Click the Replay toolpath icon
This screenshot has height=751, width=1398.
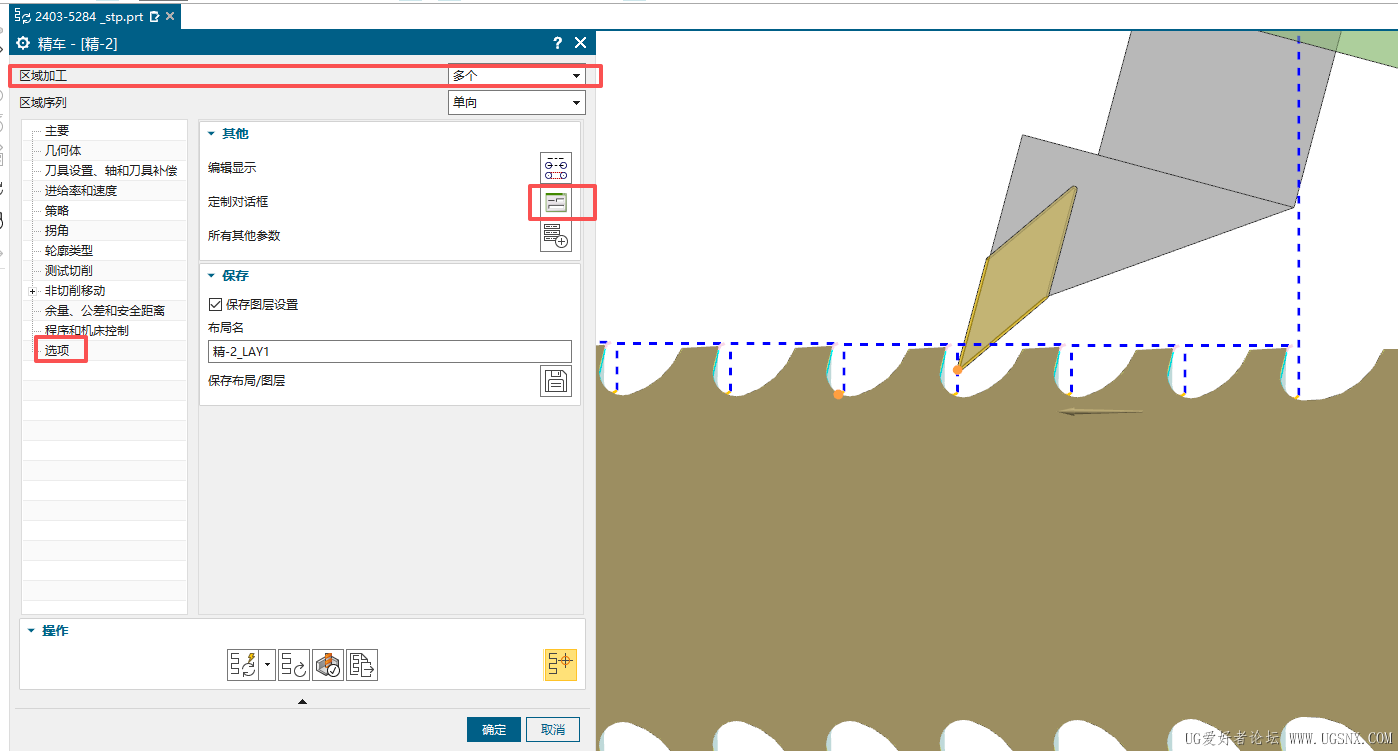pos(294,665)
